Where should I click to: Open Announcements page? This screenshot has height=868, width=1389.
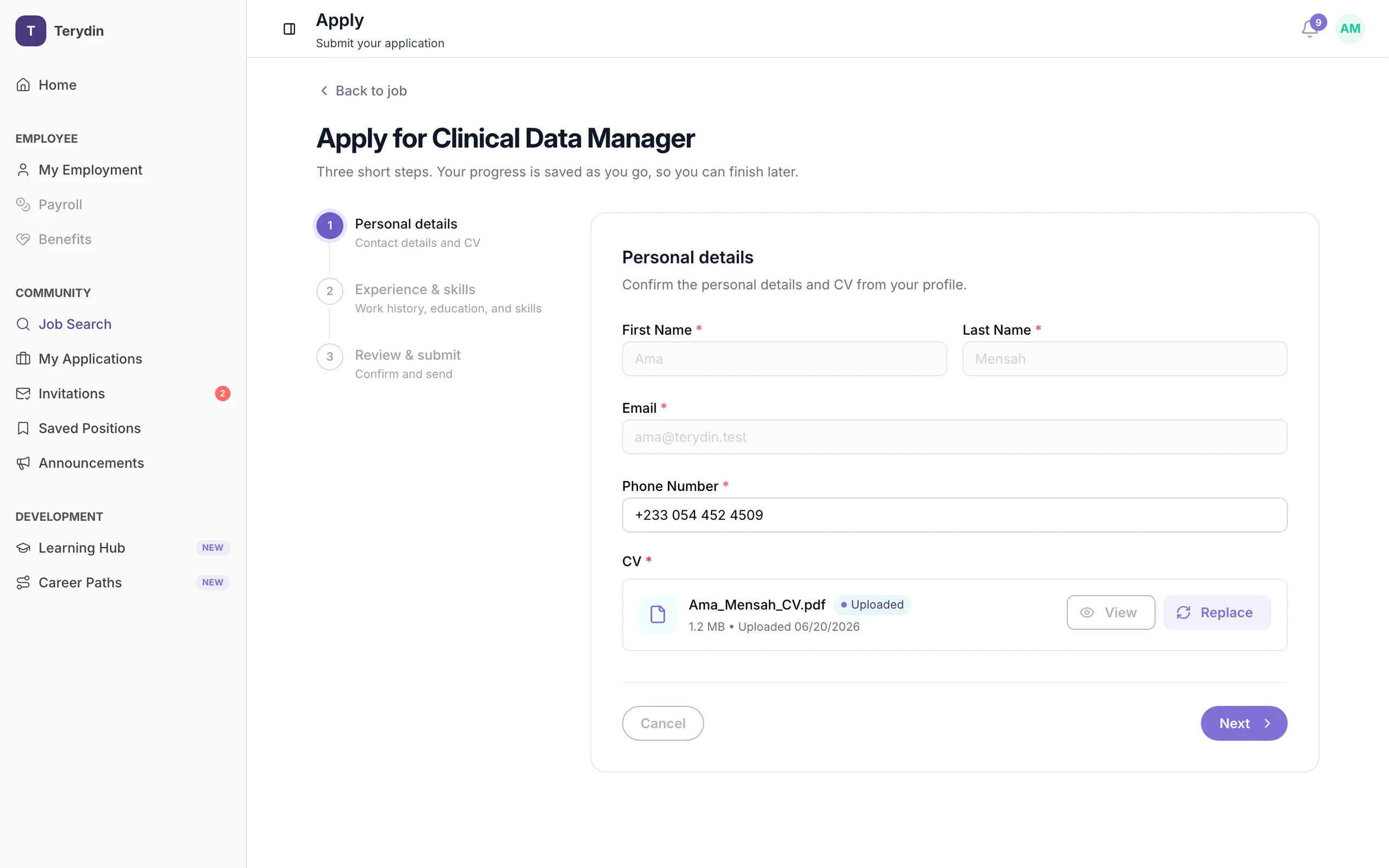coord(123,463)
